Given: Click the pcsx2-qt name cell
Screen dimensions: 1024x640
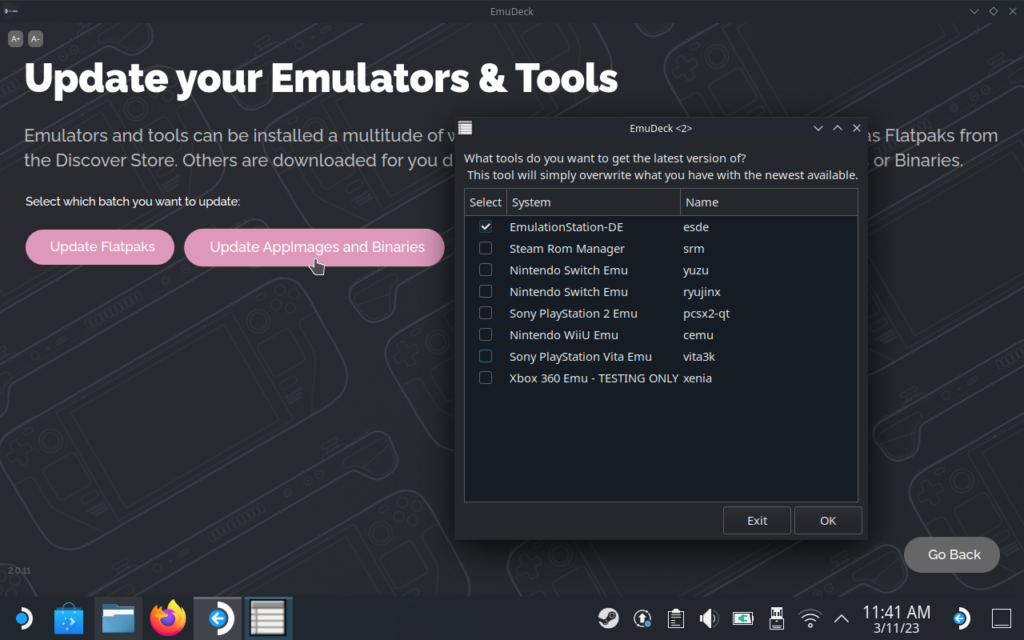Looking at the screenshot, I should click(x=706, y=313).
